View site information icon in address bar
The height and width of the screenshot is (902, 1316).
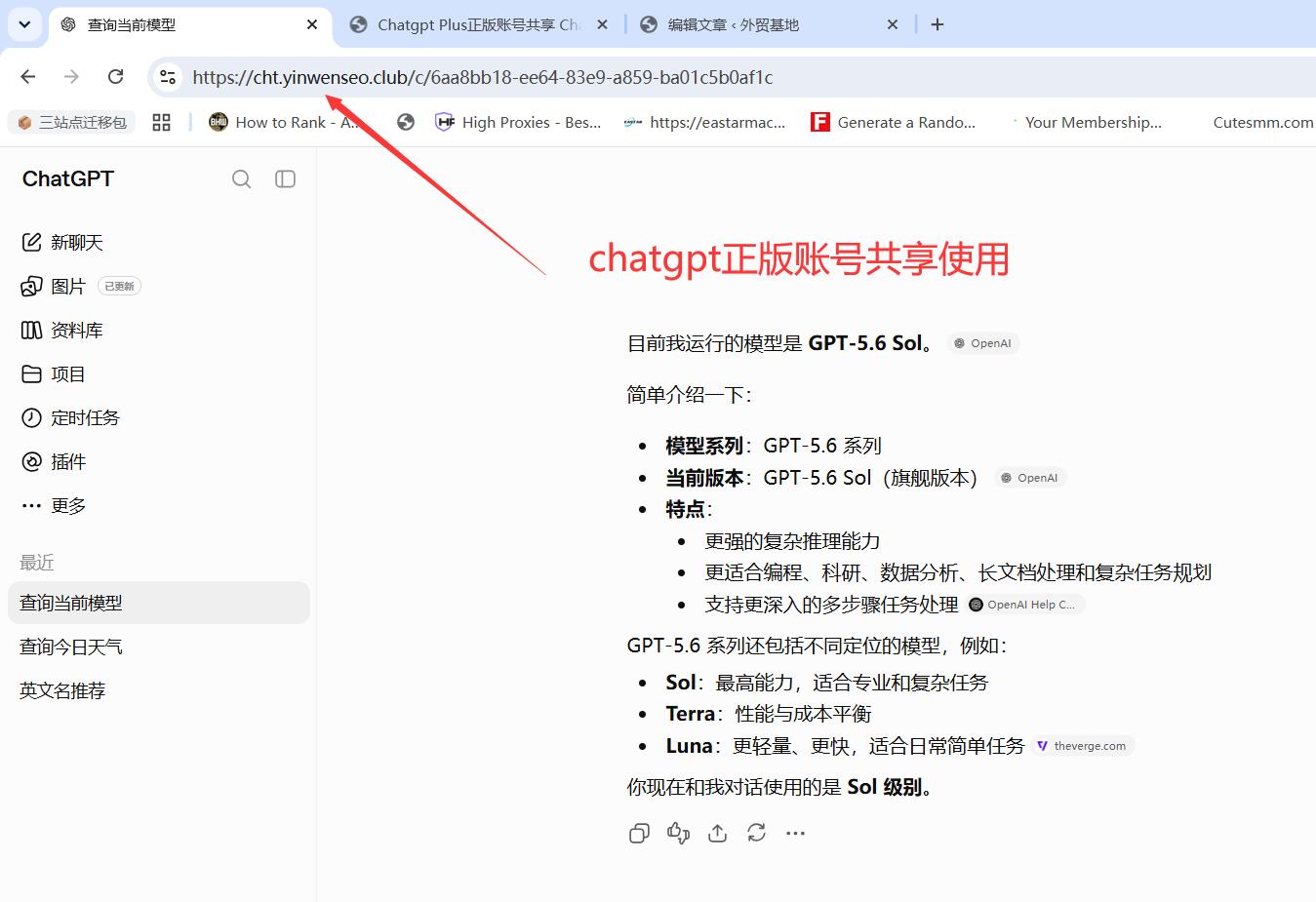[168, 77]
